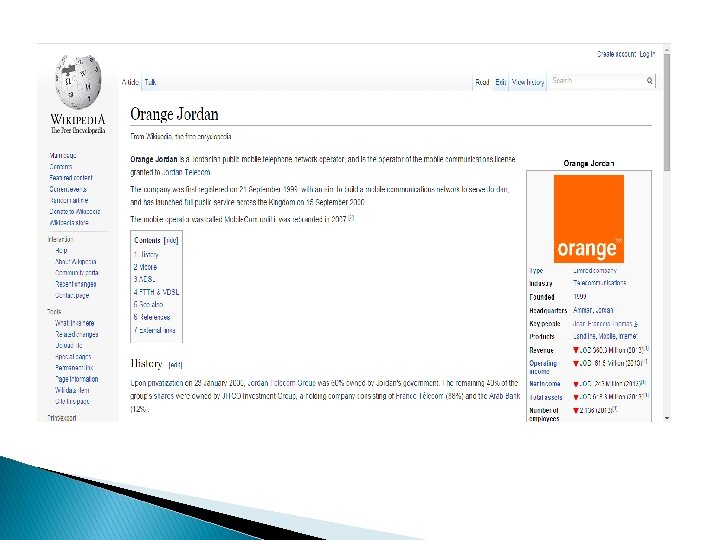
Task: Click Total assets link in infobox
Action: click(x=546, y=398)
